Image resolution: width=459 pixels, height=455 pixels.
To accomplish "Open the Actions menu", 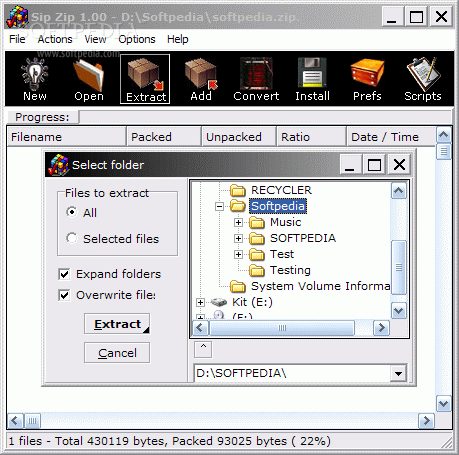I will pos(55,39).
